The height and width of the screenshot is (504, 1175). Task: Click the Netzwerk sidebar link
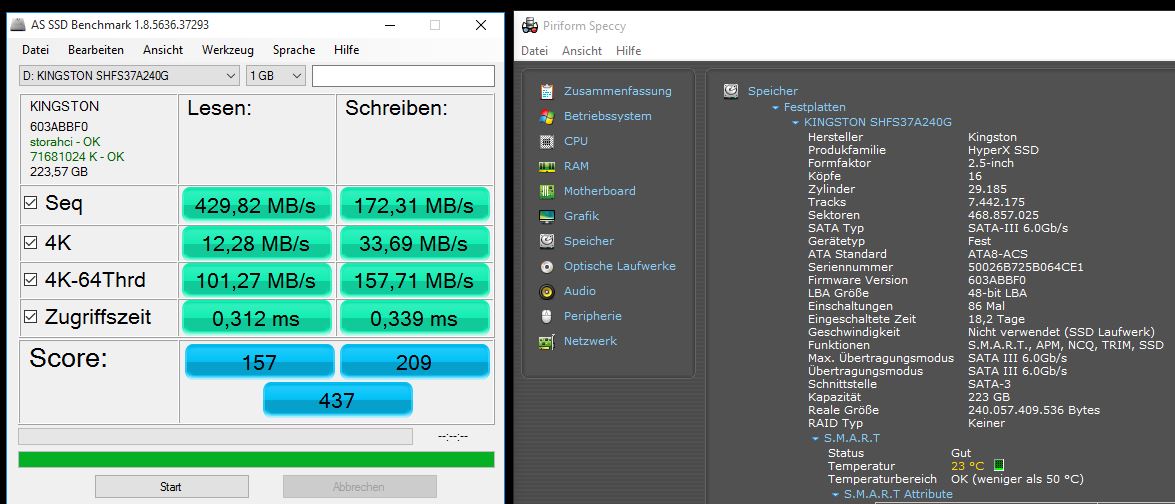click(590, 341)
